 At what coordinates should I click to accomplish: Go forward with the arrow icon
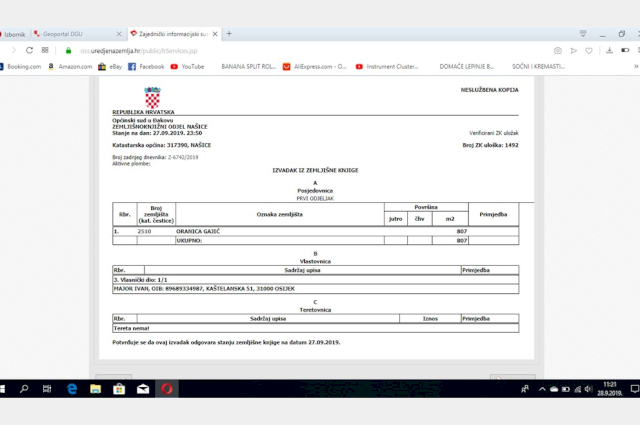point(14,50)
